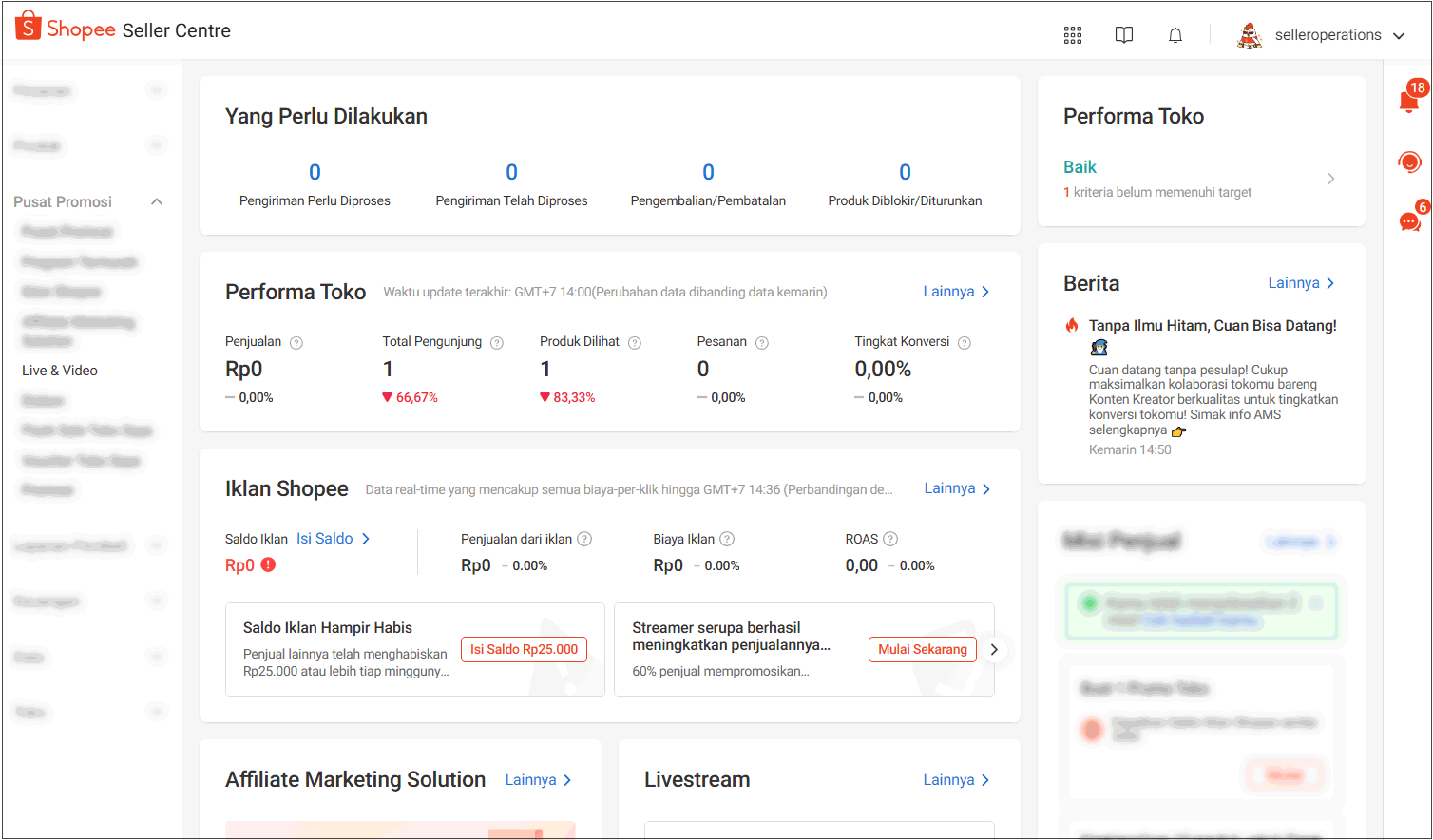Click the Baik shop performance status
This screenshot has width=1433, height=840.
tap(1080, 167)
